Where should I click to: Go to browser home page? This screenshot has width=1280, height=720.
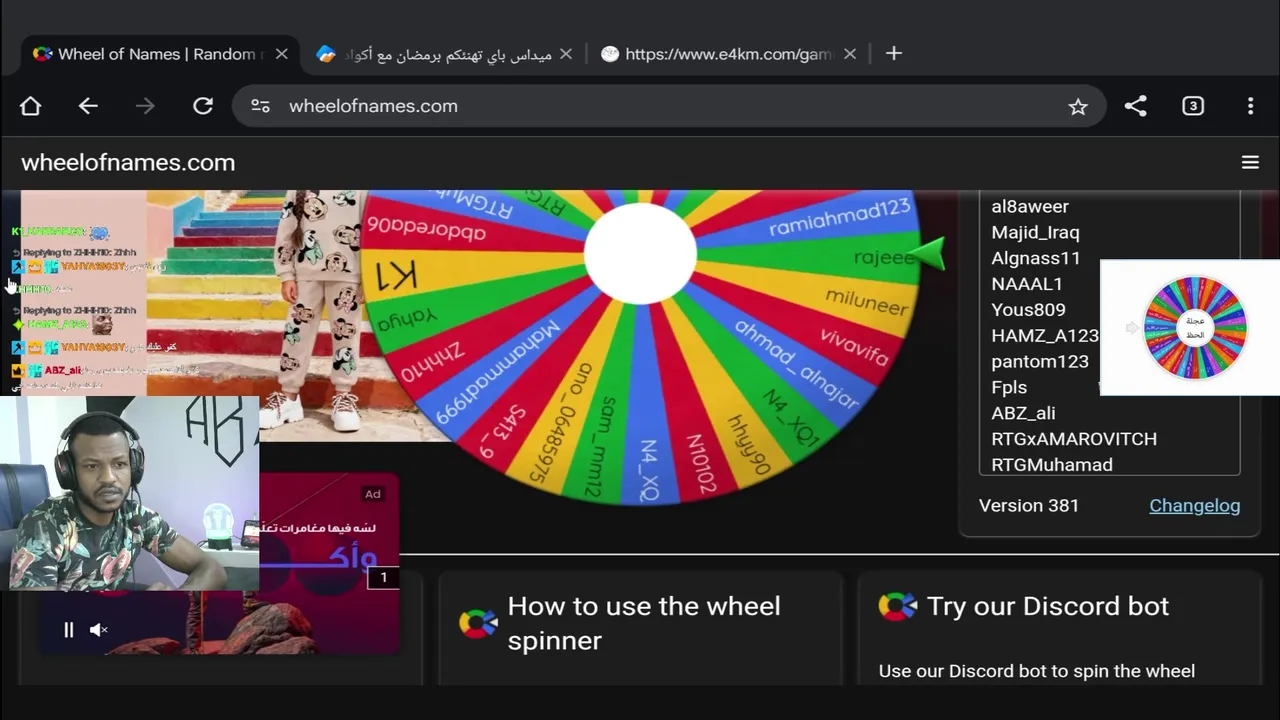[30, 106]
